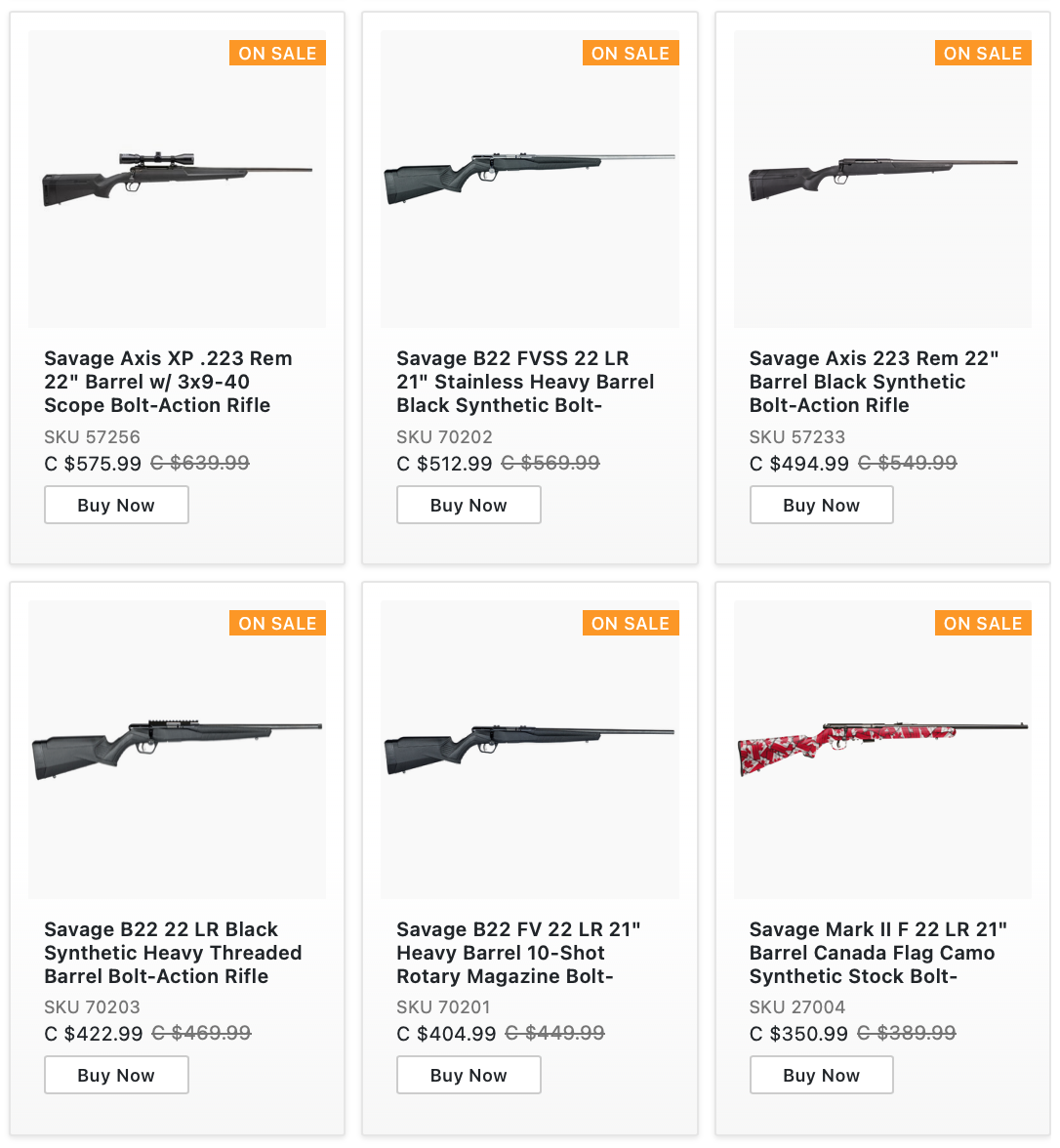View threaded barrel B22 rifle image
The height and width of the screenshot is (1148, 1060).
click(178, 750)
